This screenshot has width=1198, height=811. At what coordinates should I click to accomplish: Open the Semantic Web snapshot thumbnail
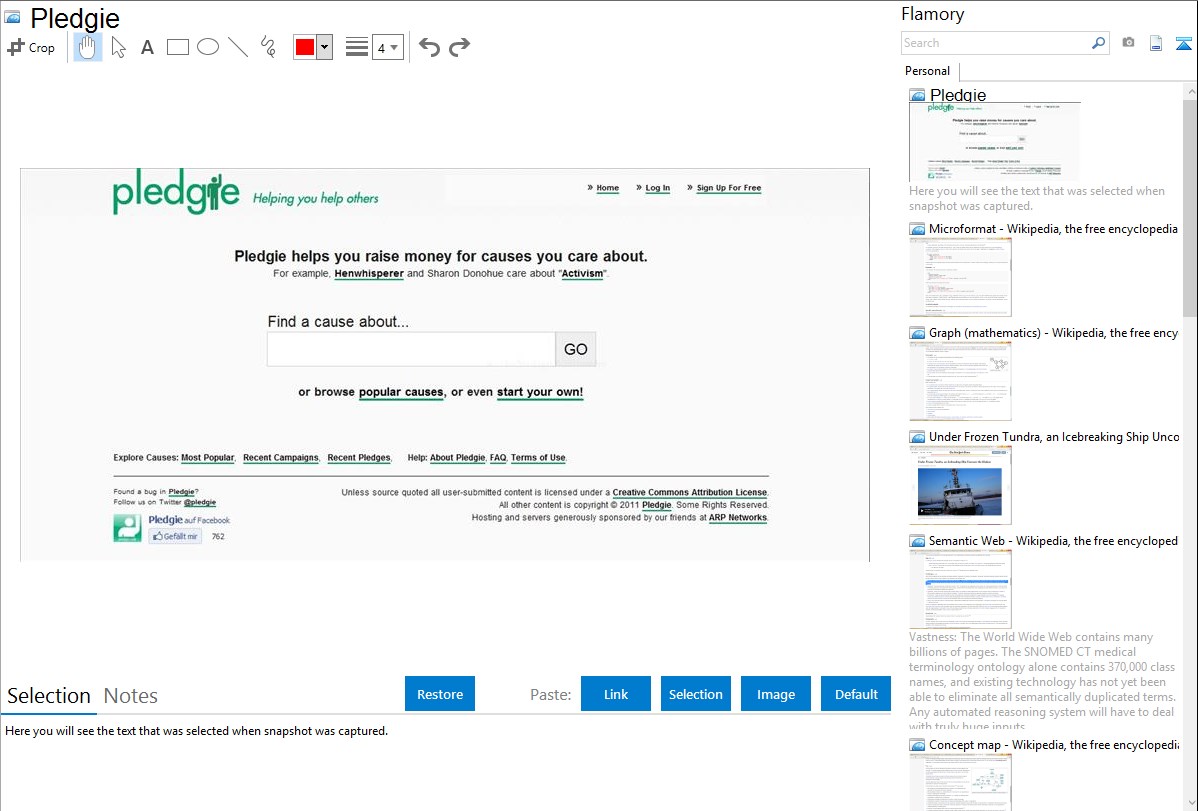(960, 589)
